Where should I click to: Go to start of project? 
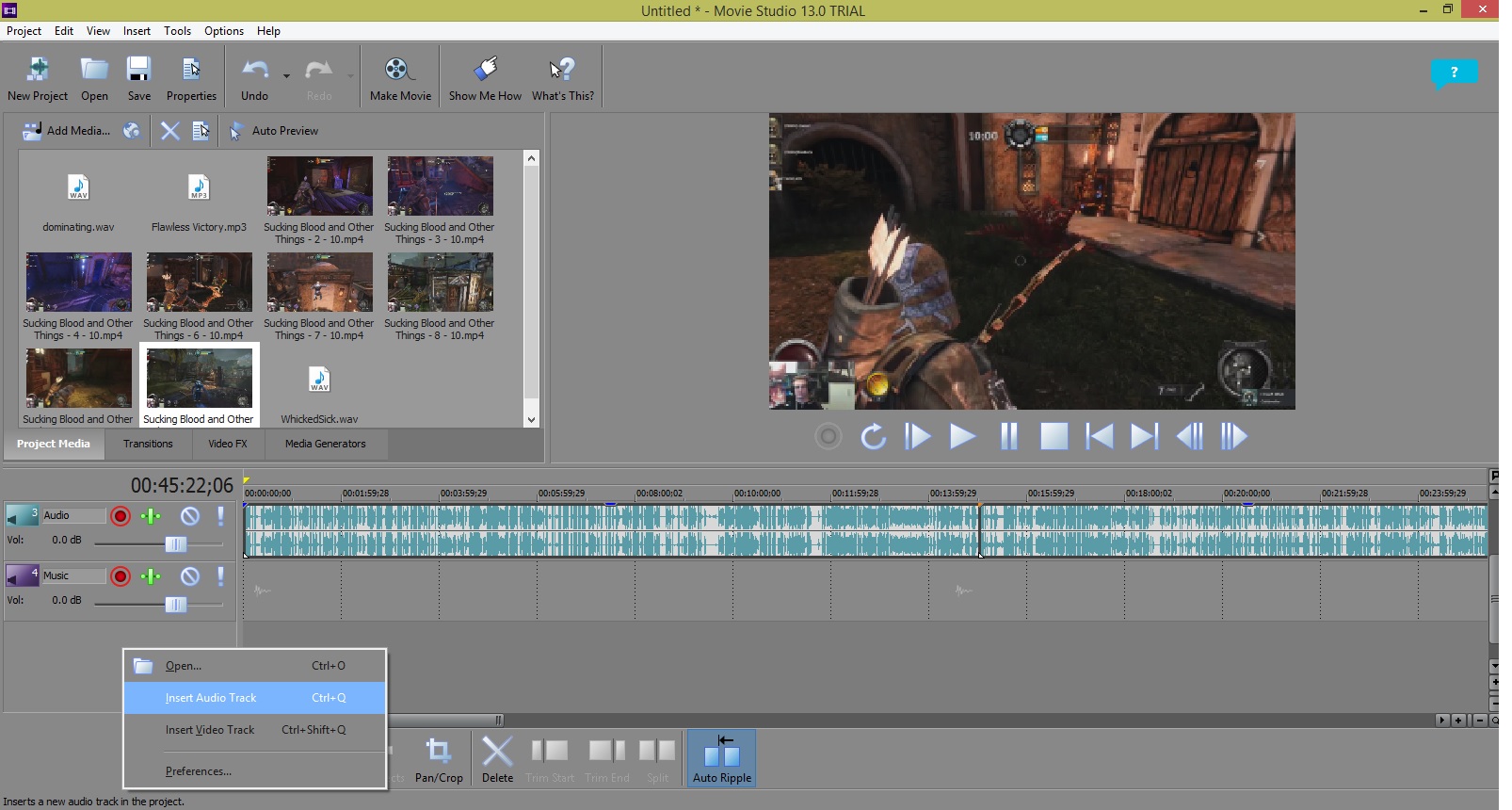point(1099,437)
